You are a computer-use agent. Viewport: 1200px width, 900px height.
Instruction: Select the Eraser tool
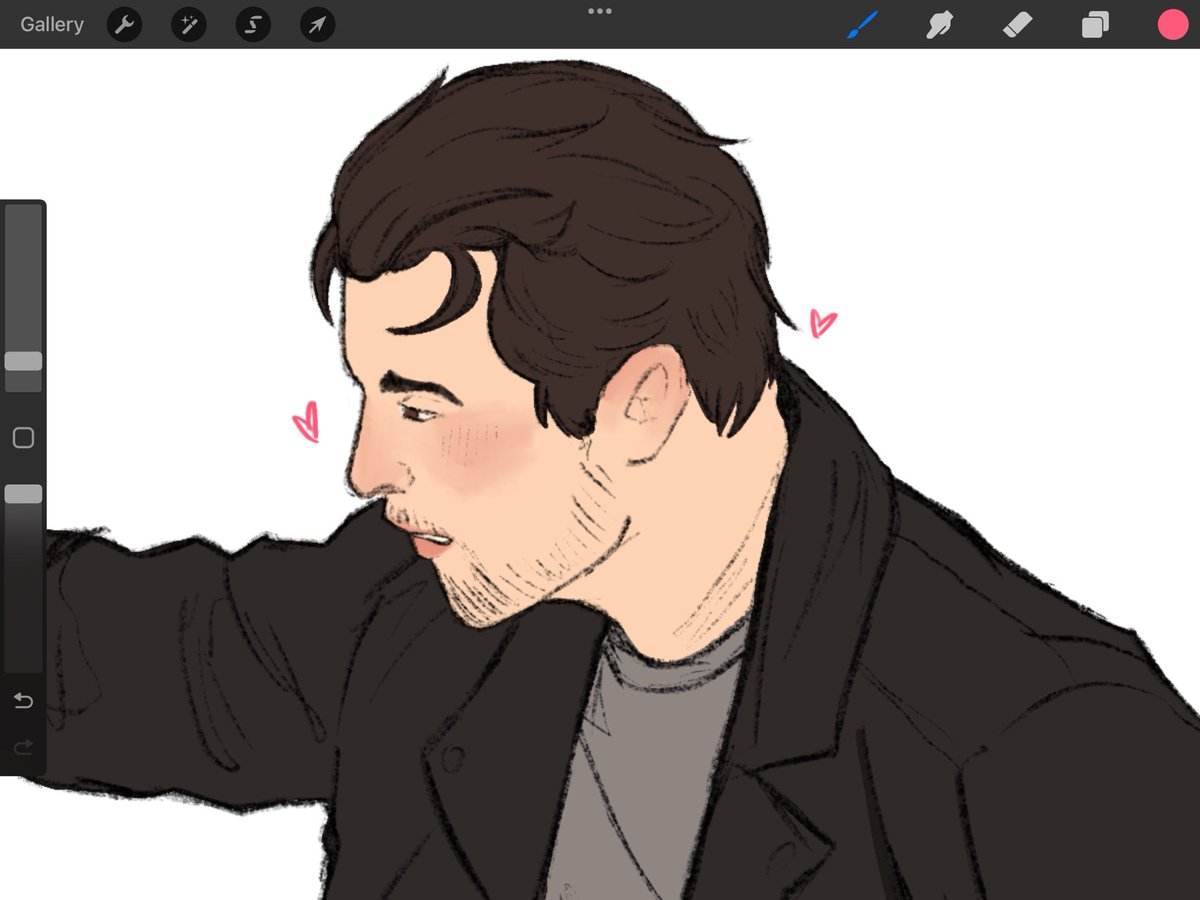(x=1017, y=25)
